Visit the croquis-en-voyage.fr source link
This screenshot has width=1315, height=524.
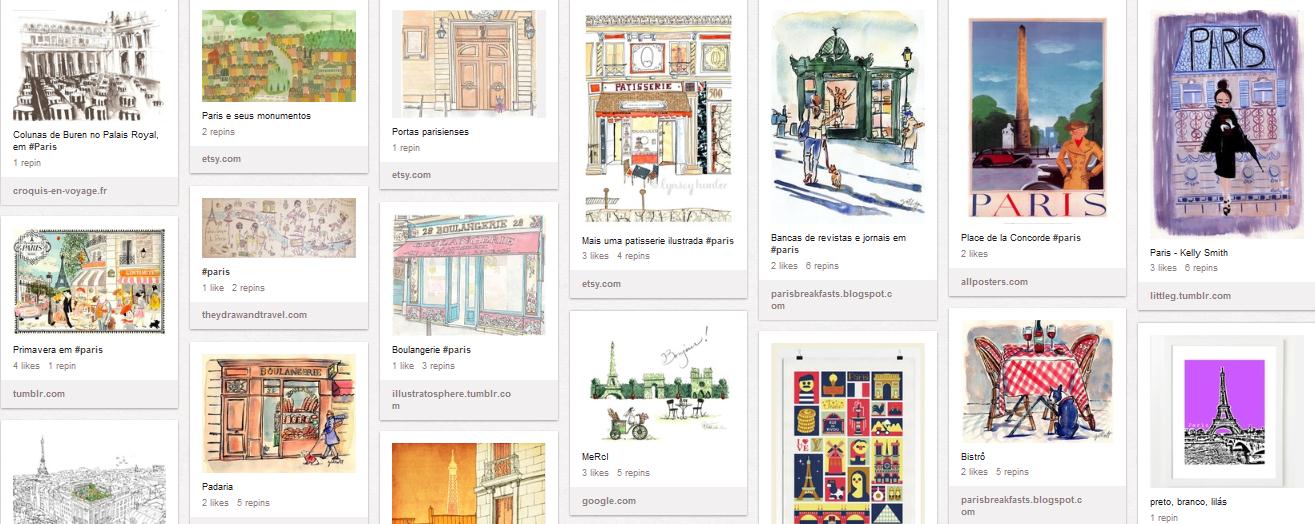[x=60, y=190]
